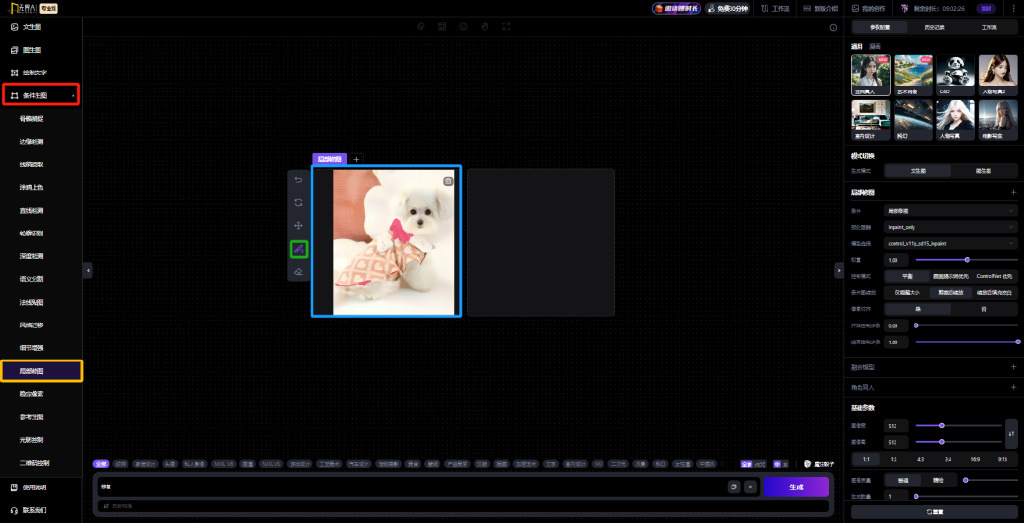Open 我的创作 in the header
This screenshot has height=523, width=1024.
point(868,8)
